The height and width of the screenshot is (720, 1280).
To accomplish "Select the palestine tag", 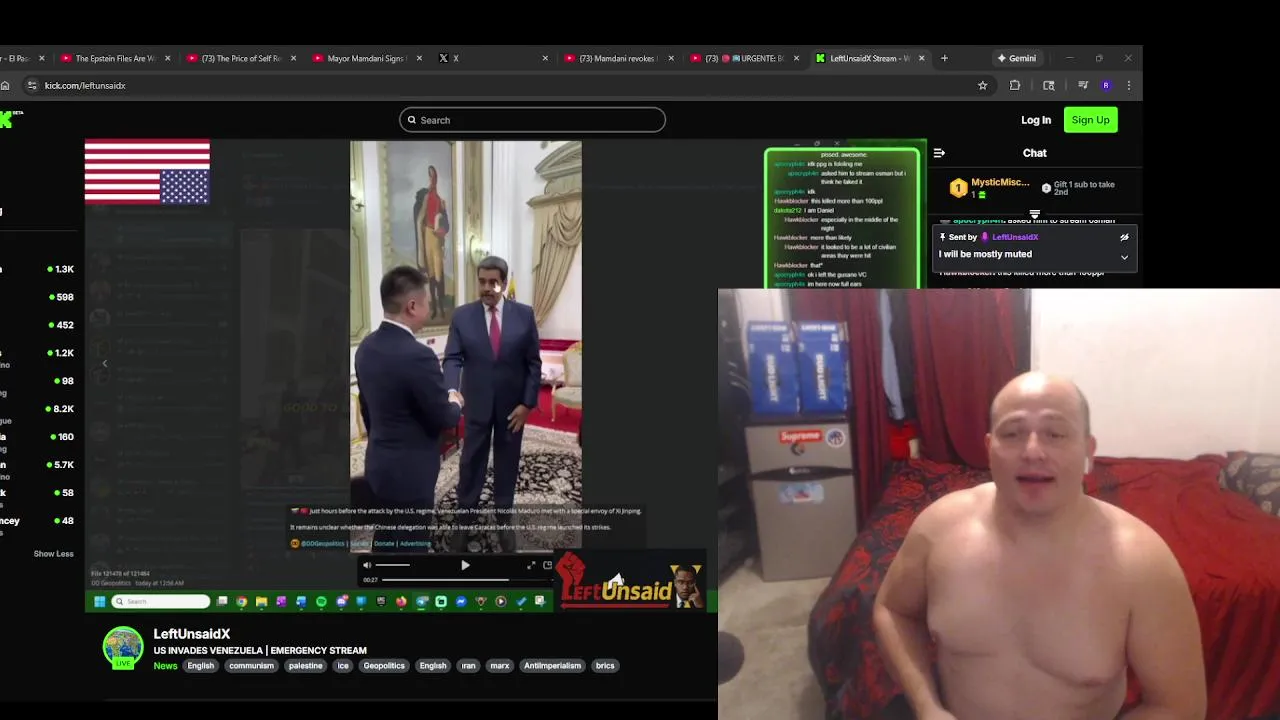I will 306,666.
